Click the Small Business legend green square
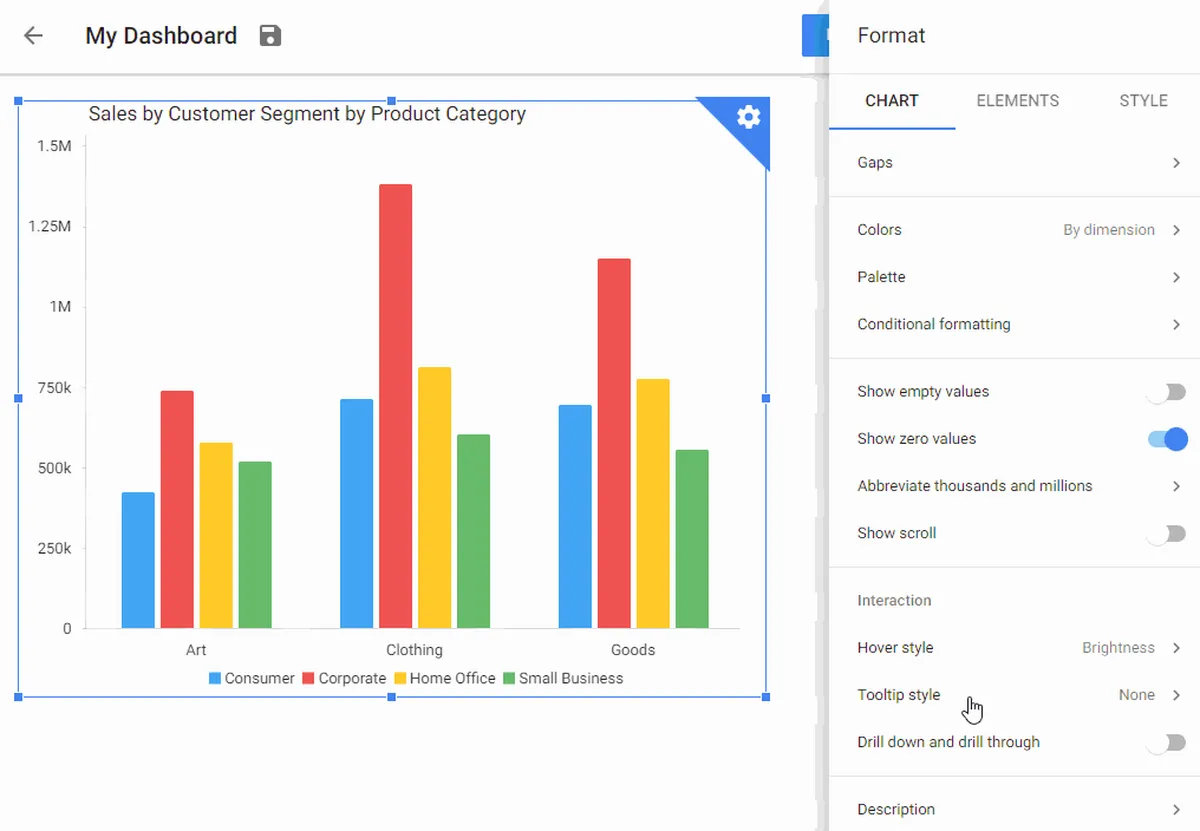This screenshot has width=1200, height=831. pyautogui.click(x=509, y=678)
